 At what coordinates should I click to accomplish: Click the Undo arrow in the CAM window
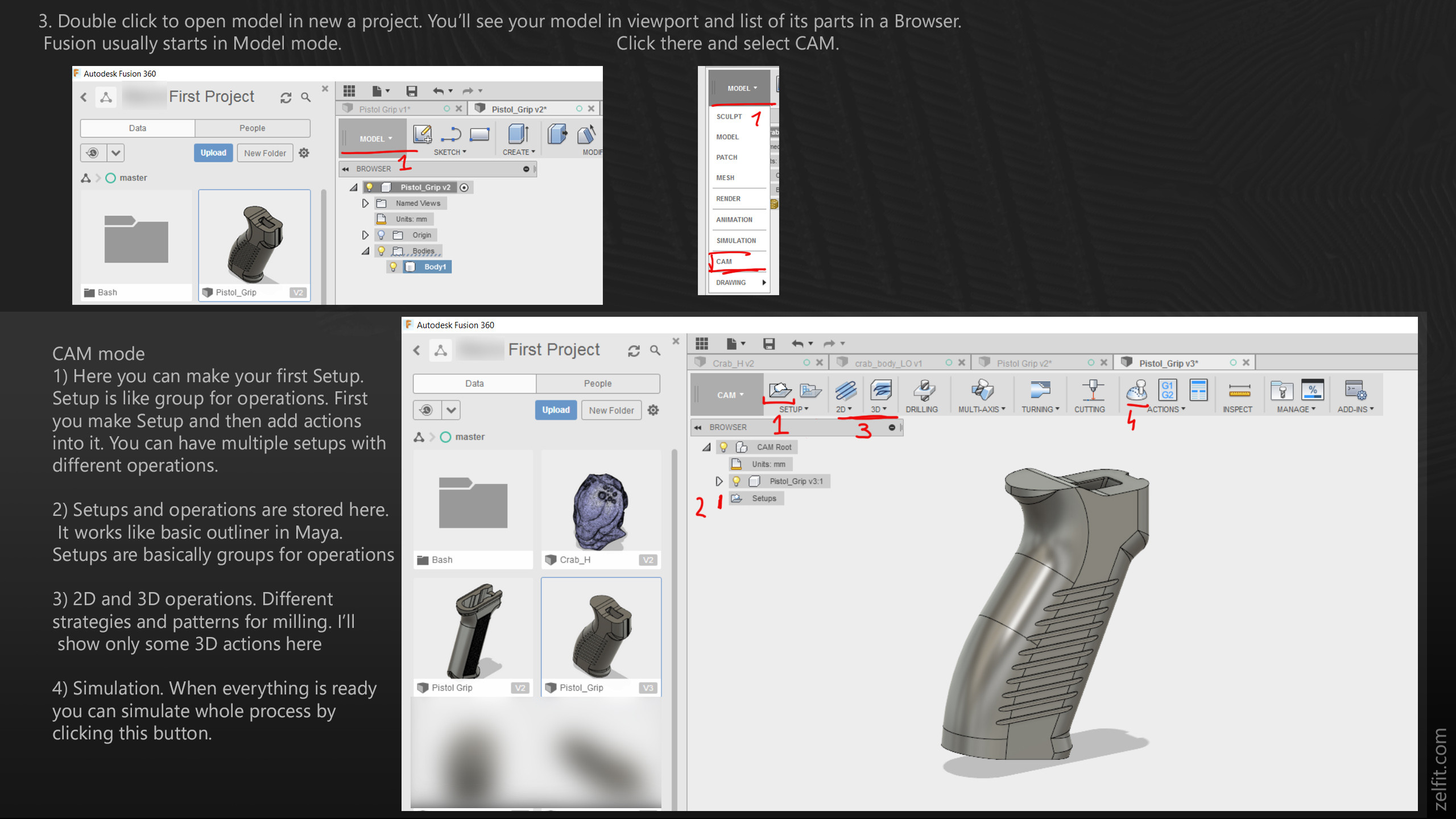(x=797, y=344)
